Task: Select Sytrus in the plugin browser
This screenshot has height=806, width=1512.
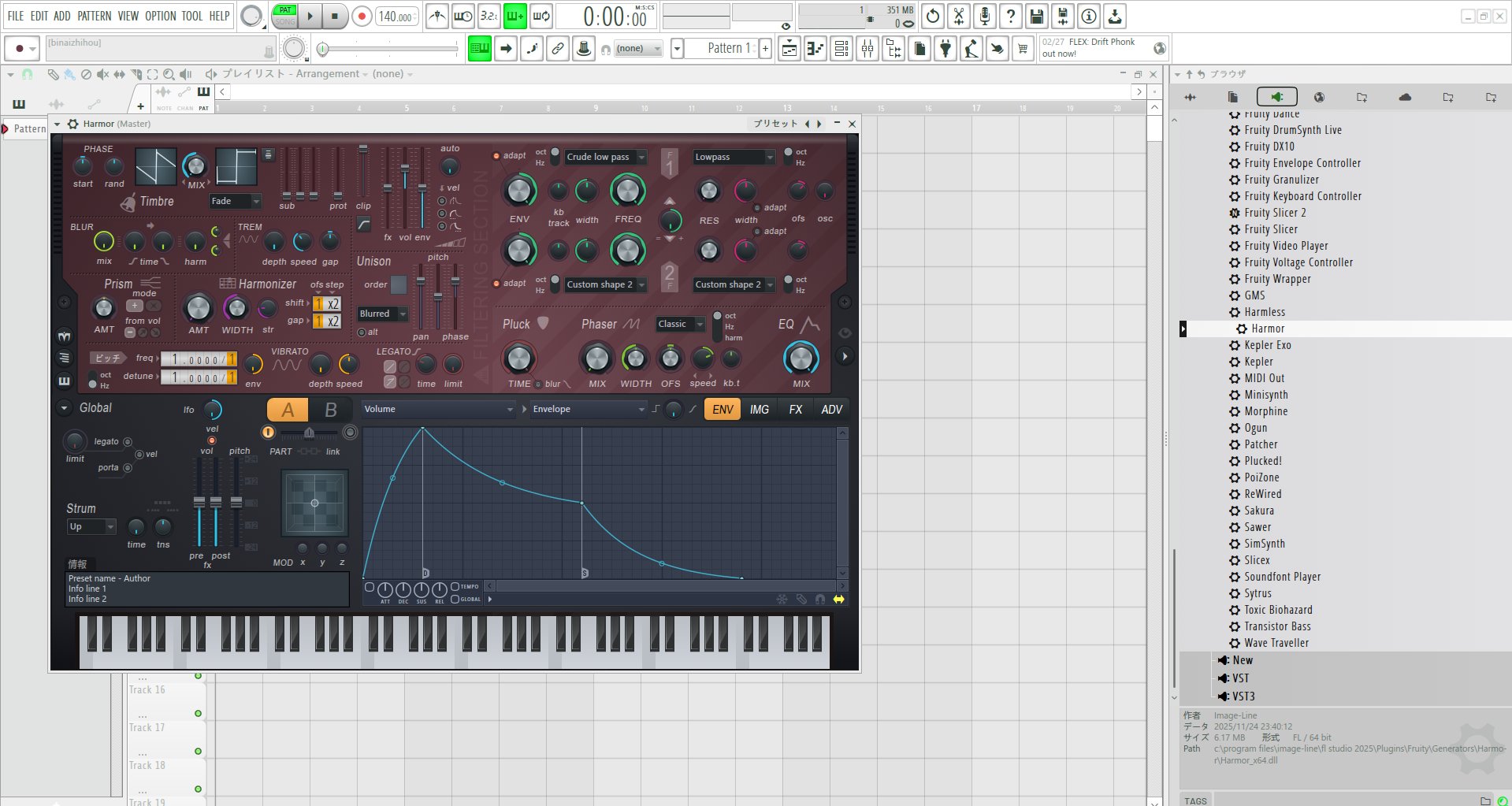Action: point(1258,593)
